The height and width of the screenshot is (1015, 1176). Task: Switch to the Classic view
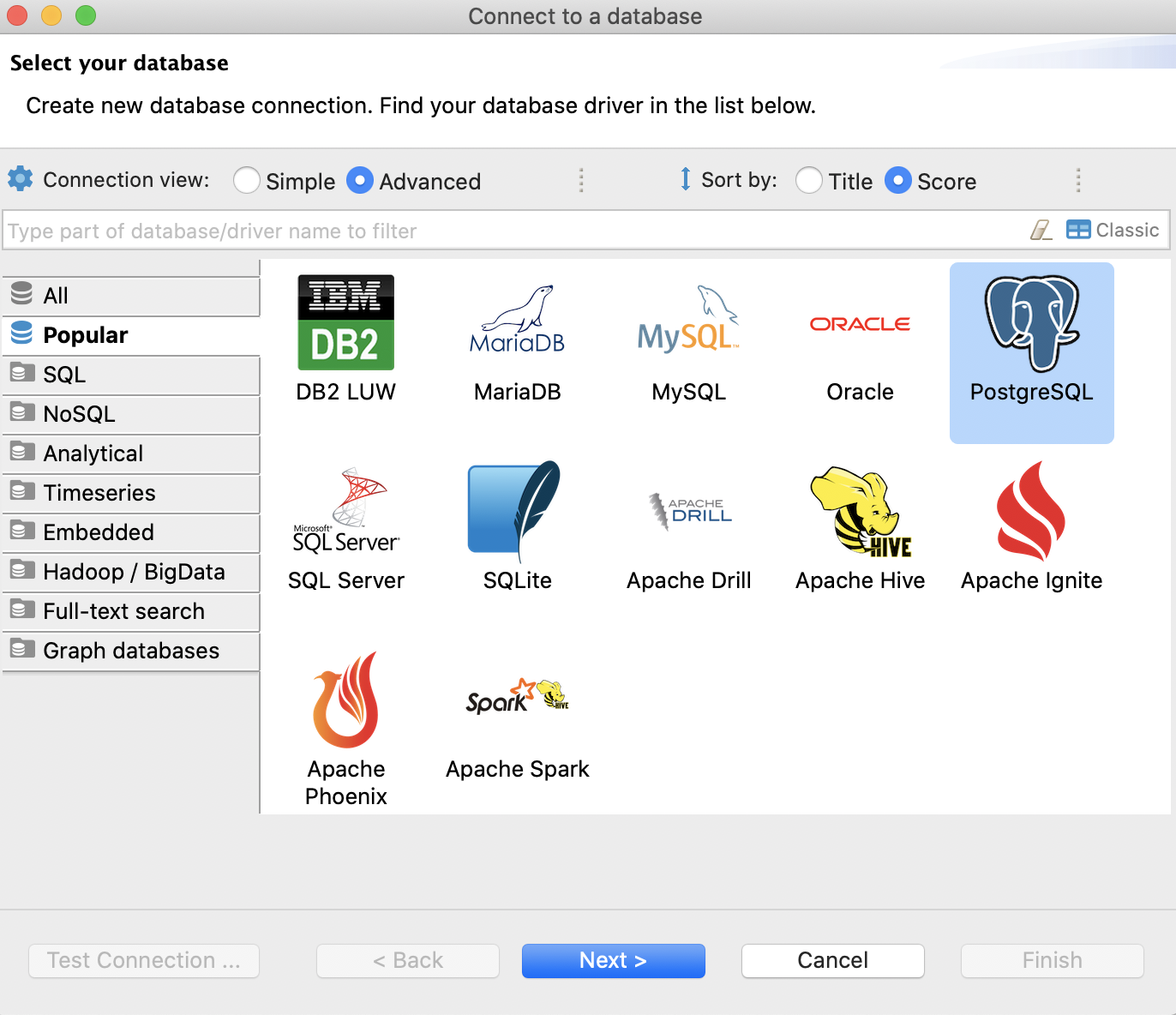click(x=1113, y=230)
